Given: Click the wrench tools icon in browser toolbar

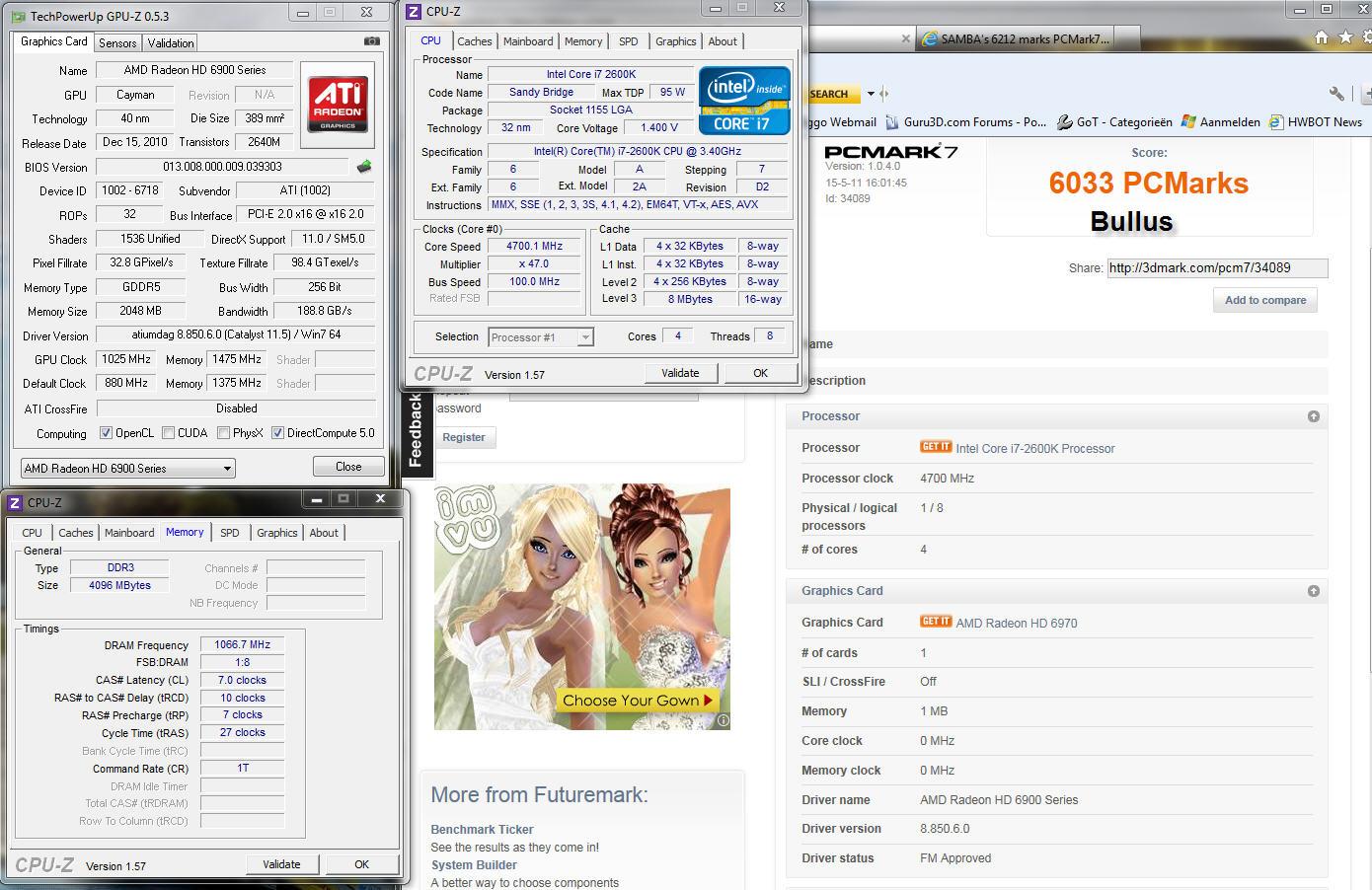Looking at the screenshot, I should click(x=1336, y=94).
